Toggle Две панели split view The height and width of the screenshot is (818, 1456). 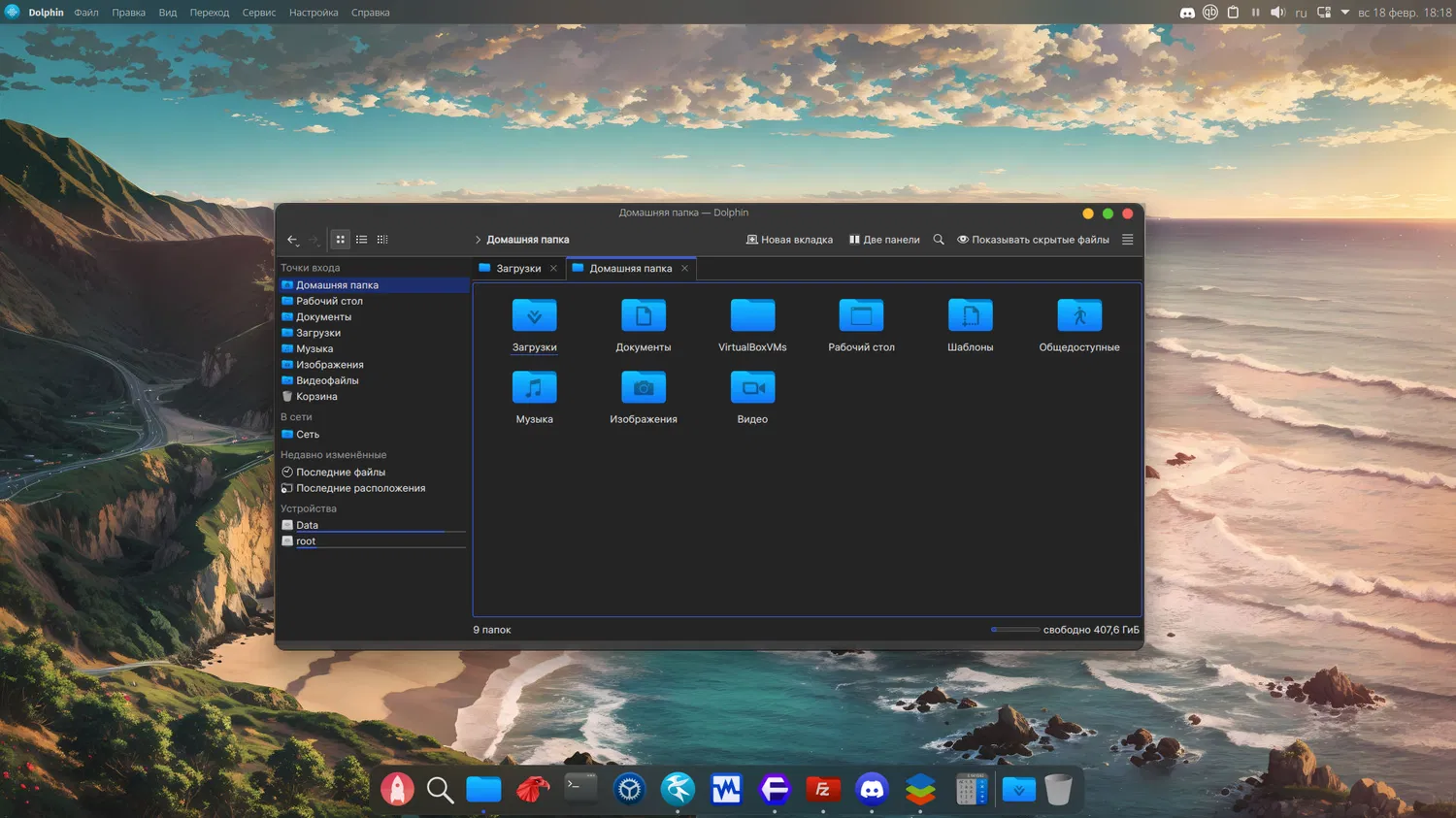(884, 240)
